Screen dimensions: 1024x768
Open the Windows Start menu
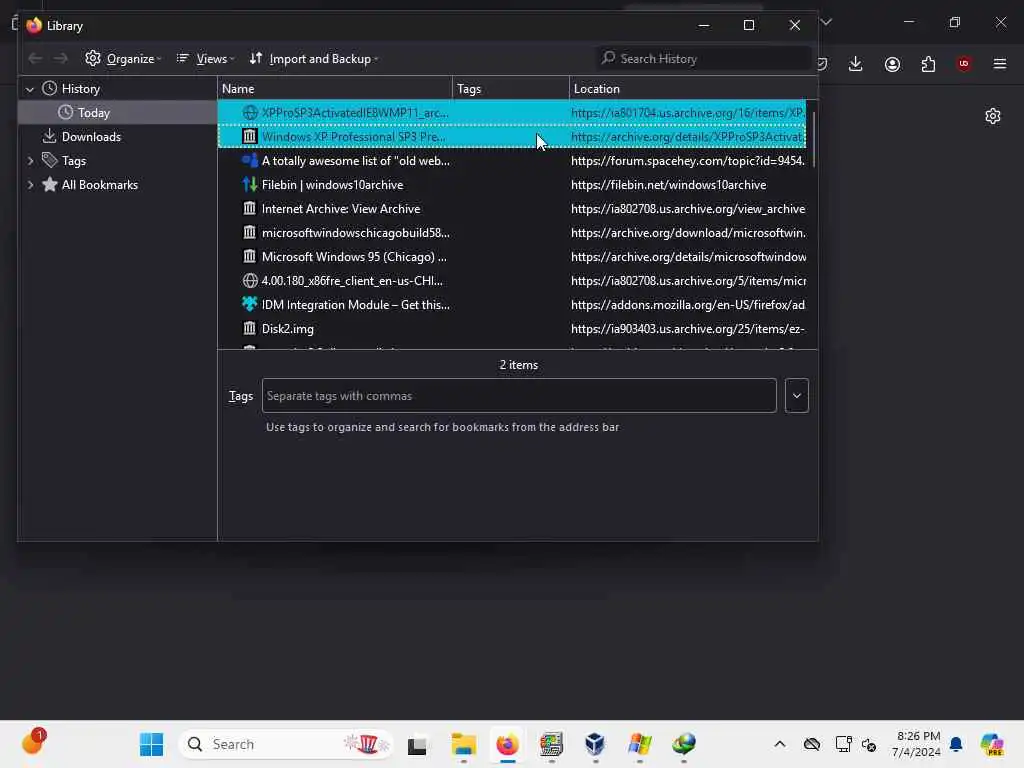152,744
